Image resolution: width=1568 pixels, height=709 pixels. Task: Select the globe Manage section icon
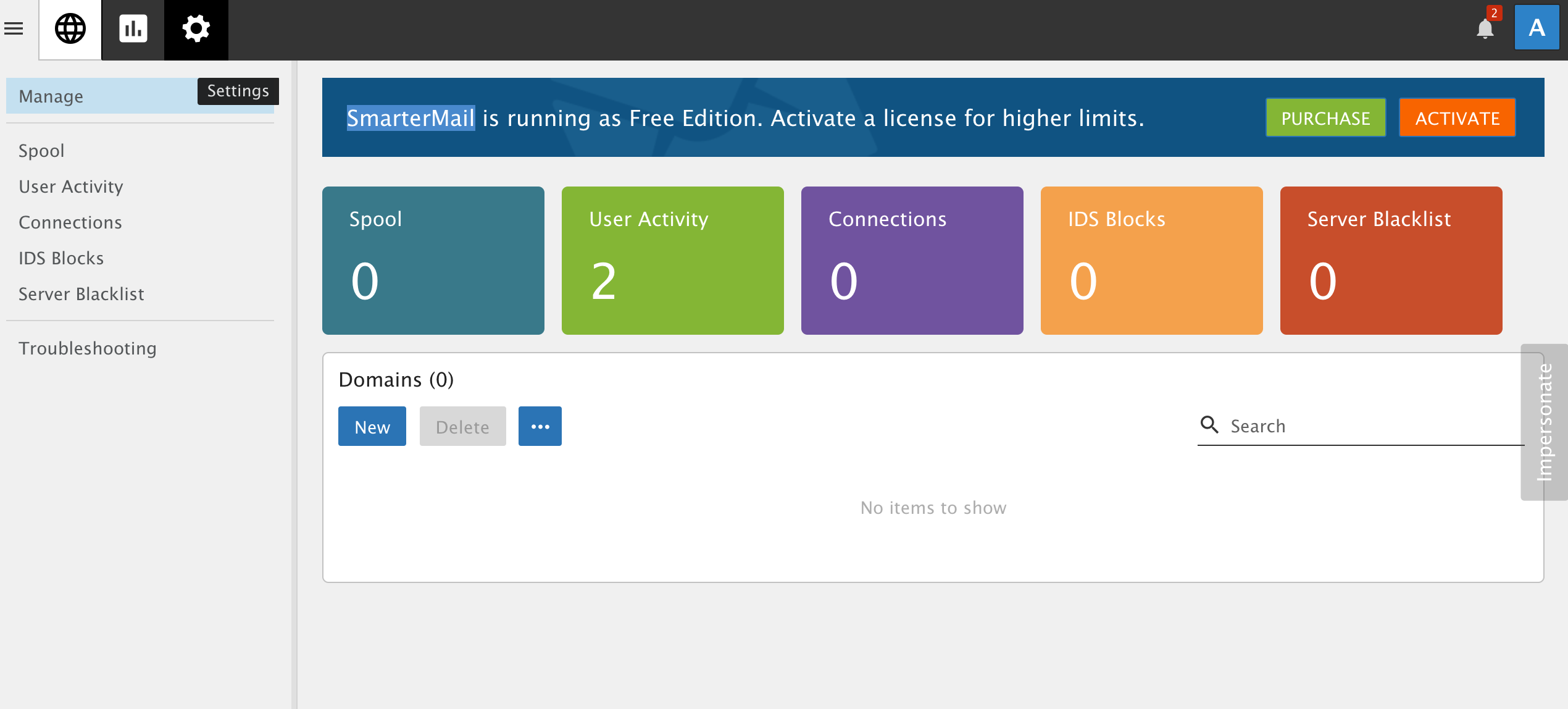(70, 29)
